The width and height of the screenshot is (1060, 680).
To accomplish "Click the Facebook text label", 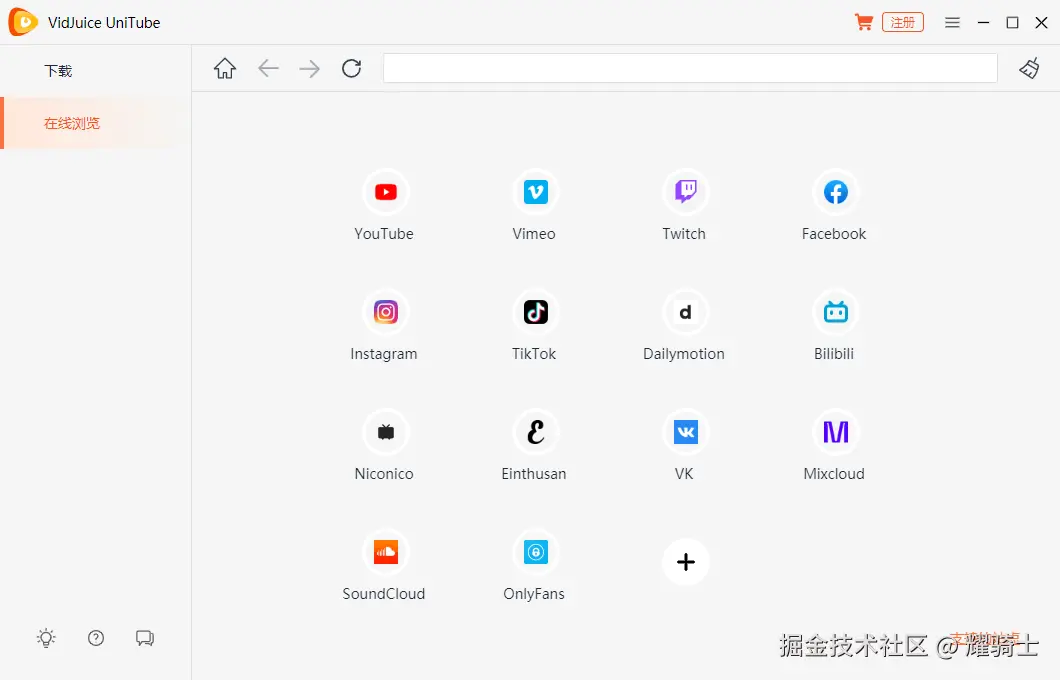I will pyautogui.click(x=834, y=234).
